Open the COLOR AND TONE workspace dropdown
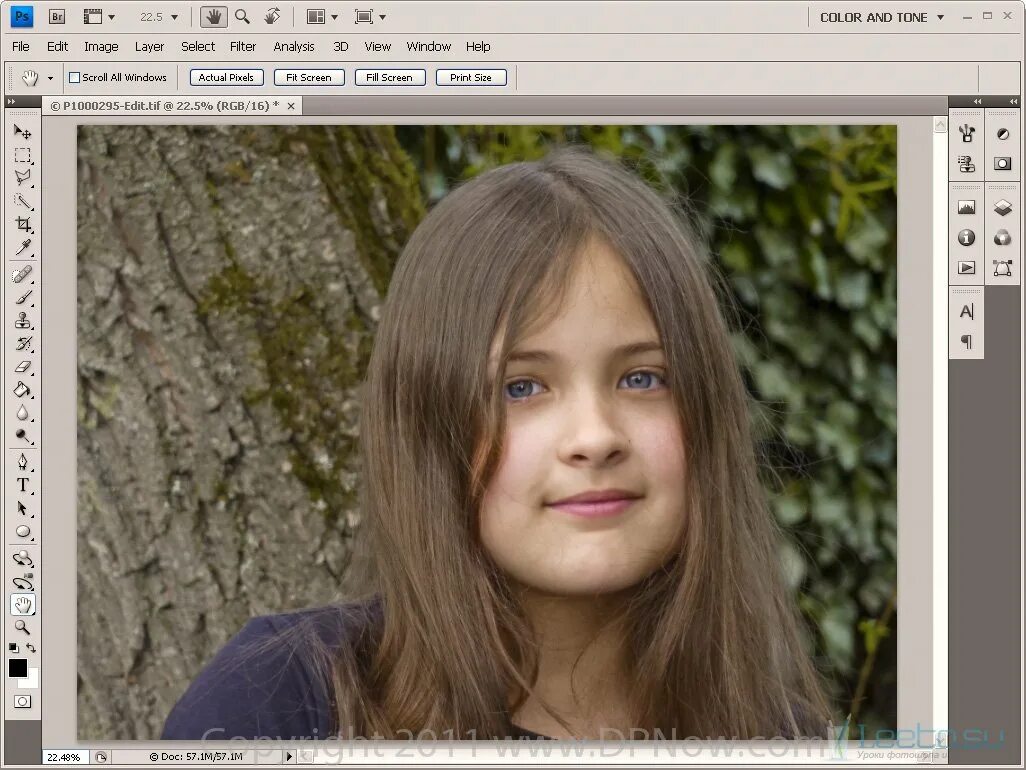 (x=881, y=18)
